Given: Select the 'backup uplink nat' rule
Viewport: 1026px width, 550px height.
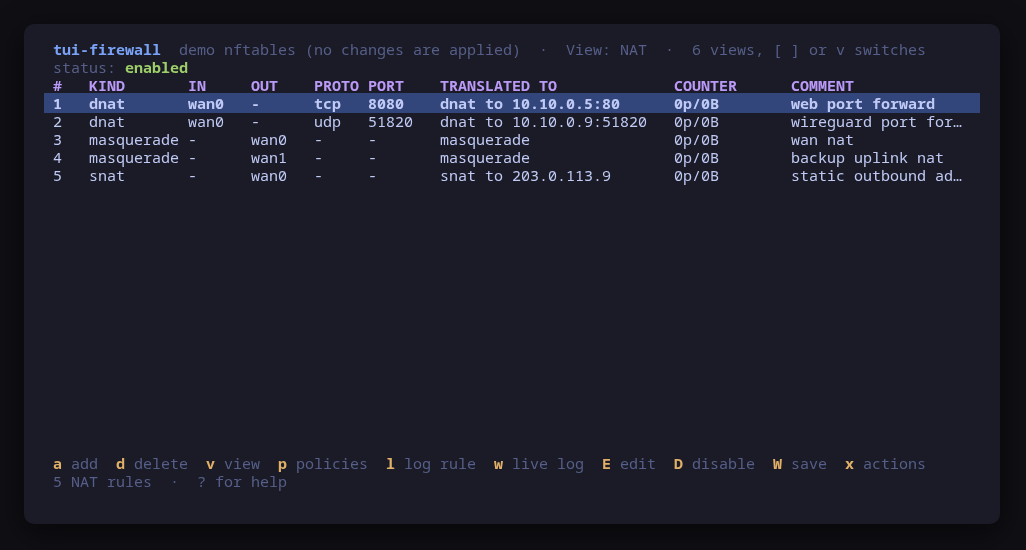Looking at the screenshot, I should (x=512, y=158).
